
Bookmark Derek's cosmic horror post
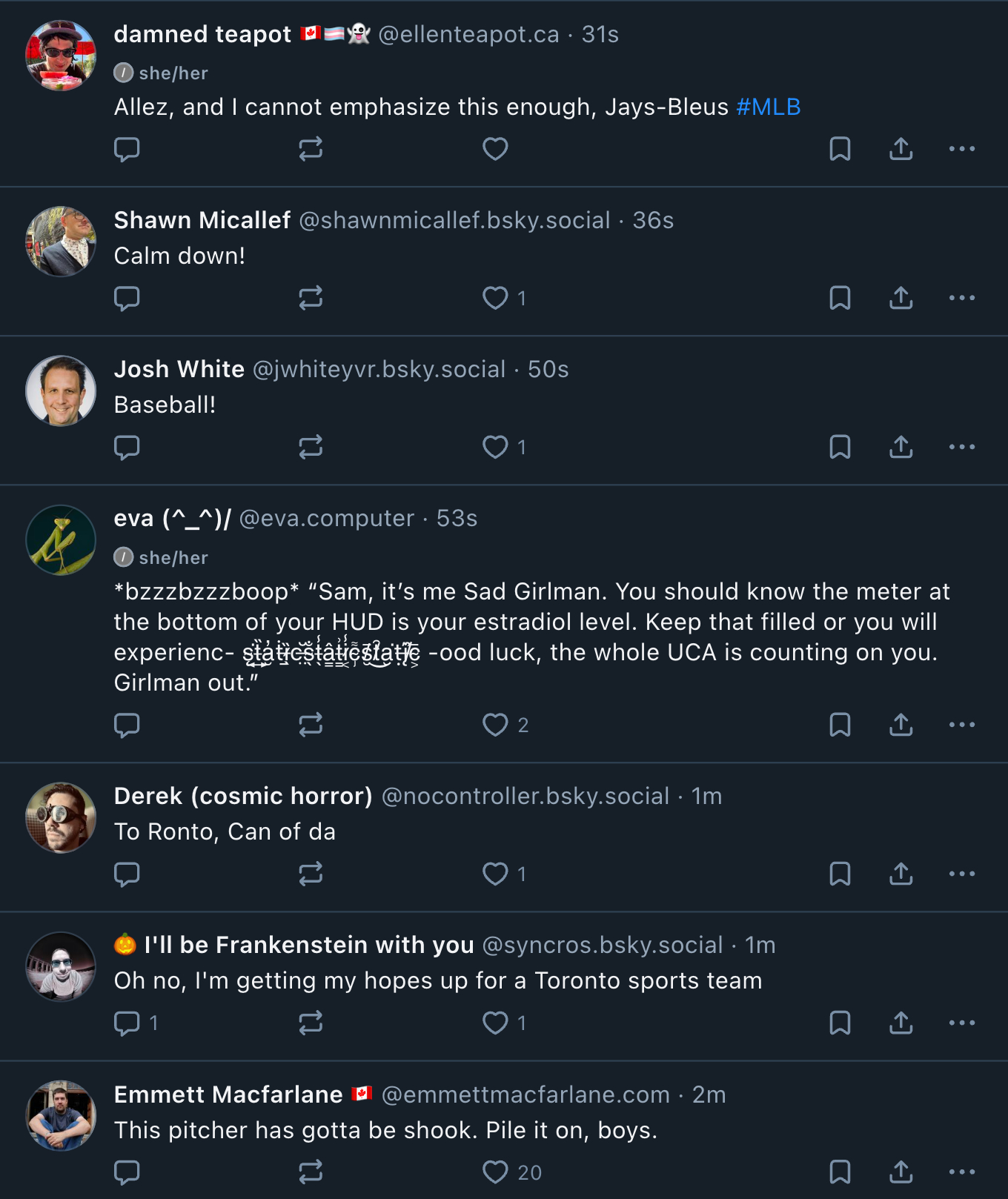840,874
